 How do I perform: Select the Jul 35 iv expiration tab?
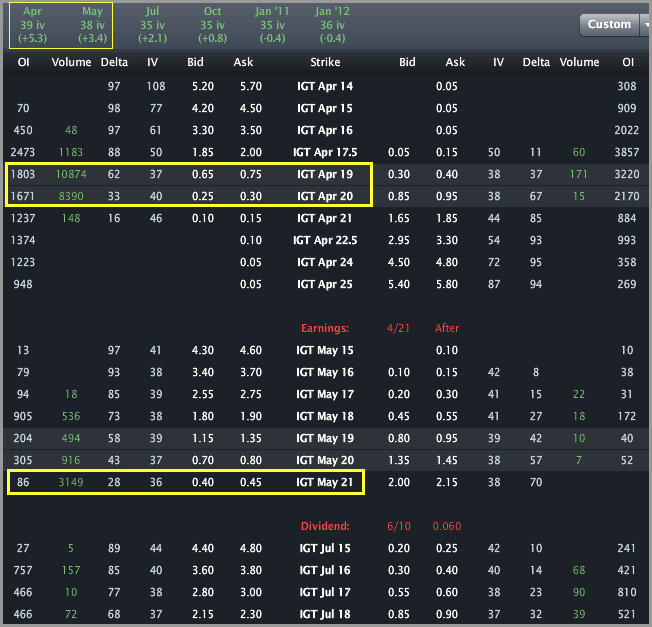point(152,25)
